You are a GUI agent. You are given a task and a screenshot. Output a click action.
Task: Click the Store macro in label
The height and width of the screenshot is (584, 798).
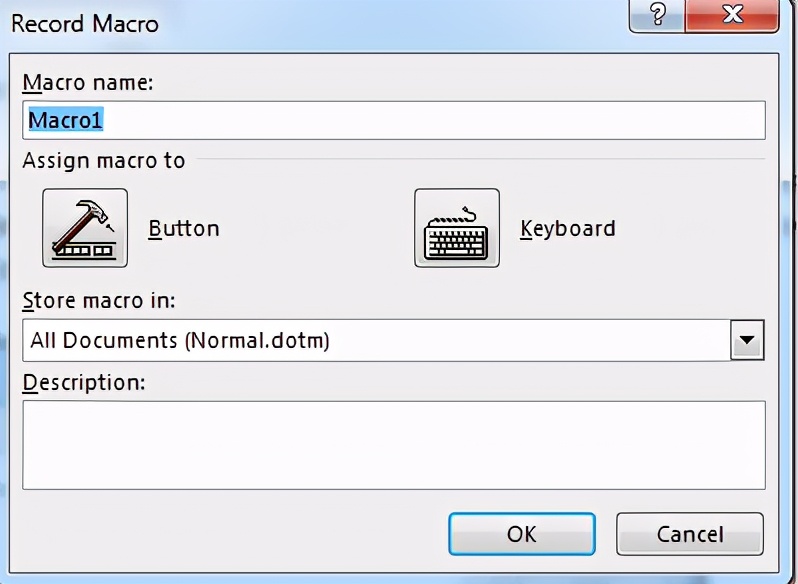[x=99, y=301]
